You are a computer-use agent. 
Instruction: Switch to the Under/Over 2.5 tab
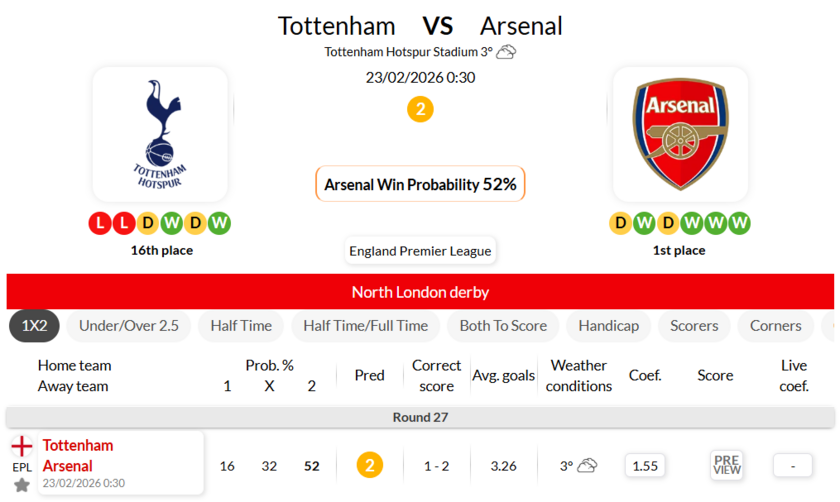129,326
